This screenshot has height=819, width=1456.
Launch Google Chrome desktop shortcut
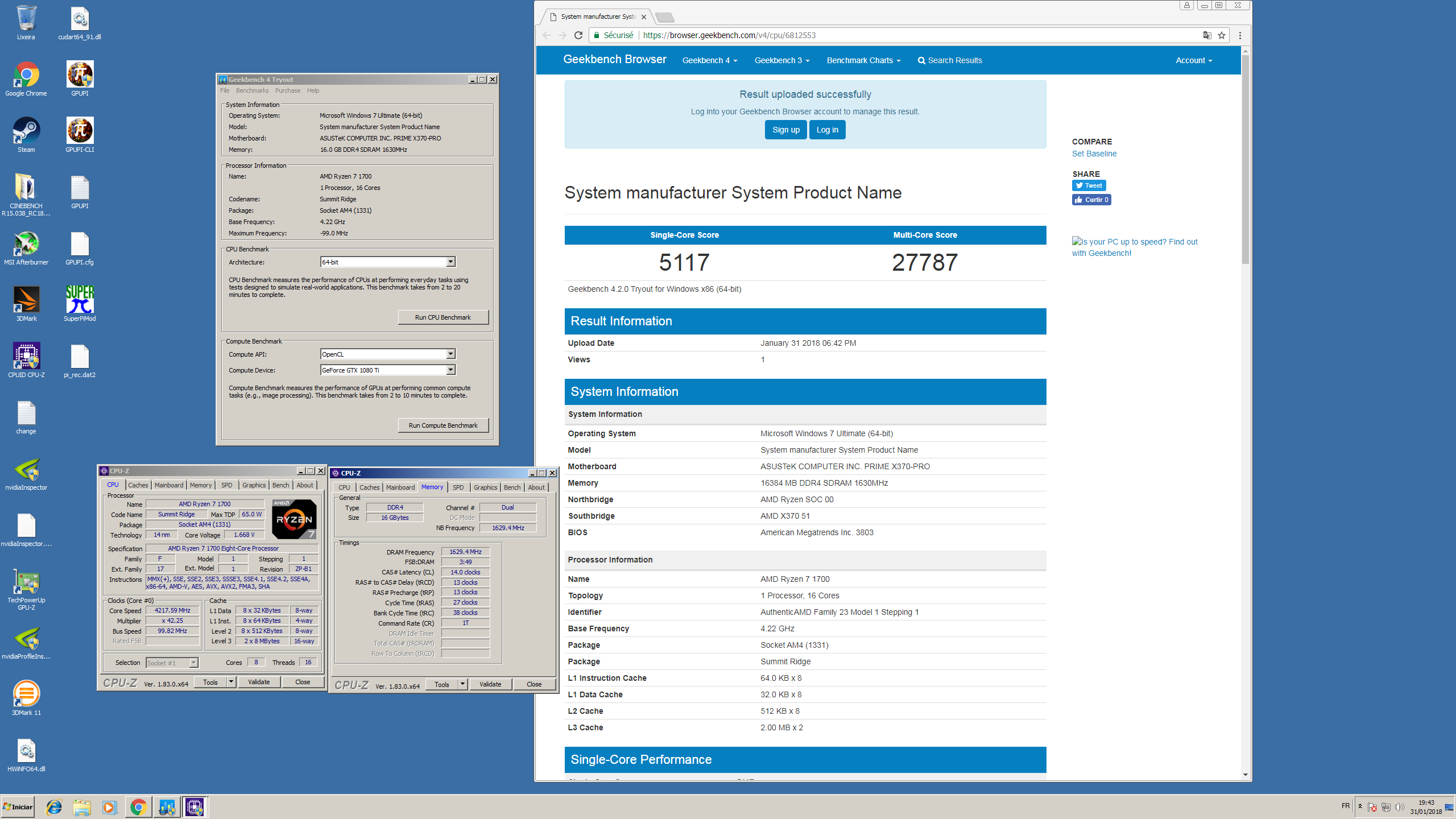[26, 79]
